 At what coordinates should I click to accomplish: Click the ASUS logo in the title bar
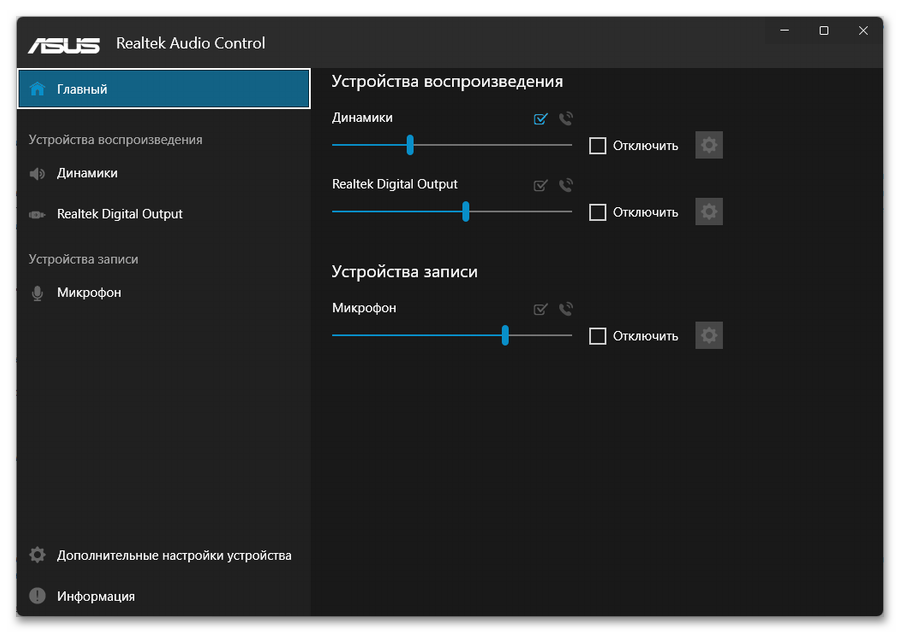click(x=64, y=45)
